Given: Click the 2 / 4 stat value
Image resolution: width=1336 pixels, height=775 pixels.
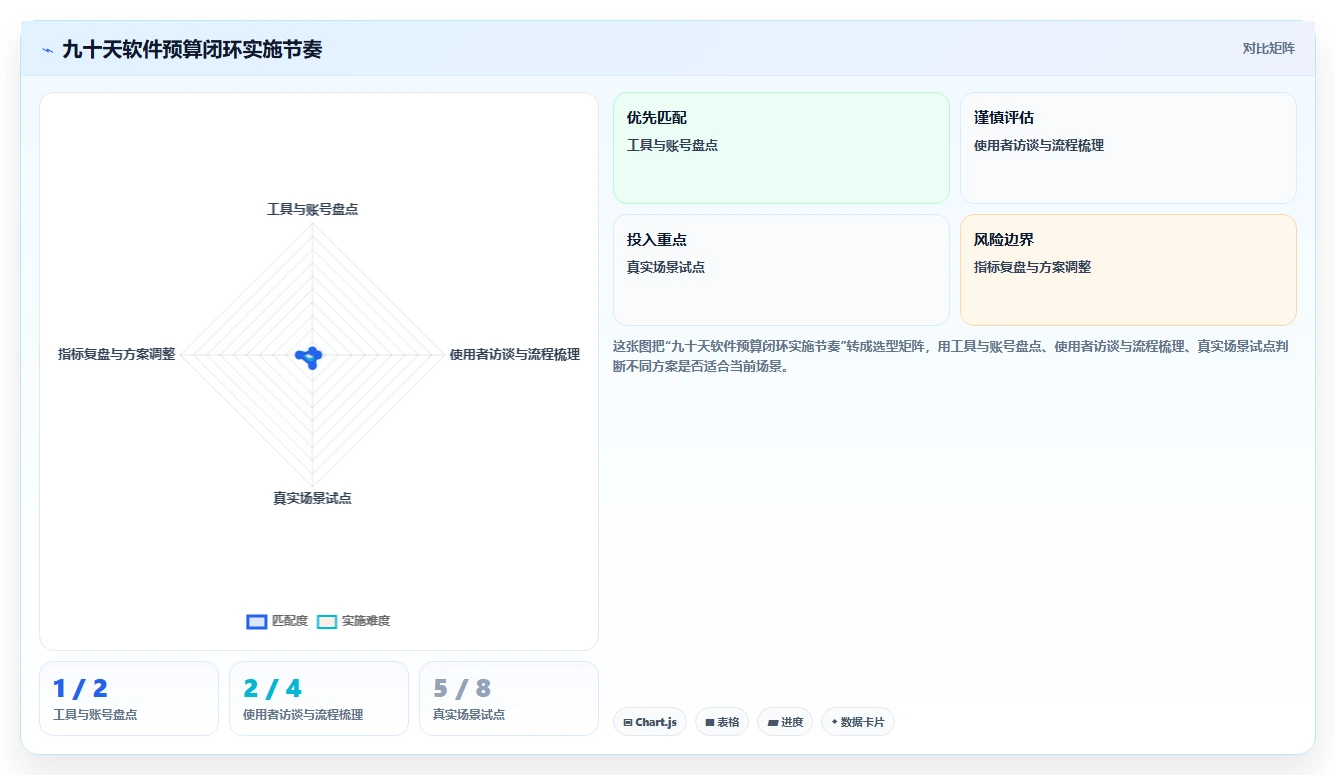Looking at the screenshot, I should point(272,688).
